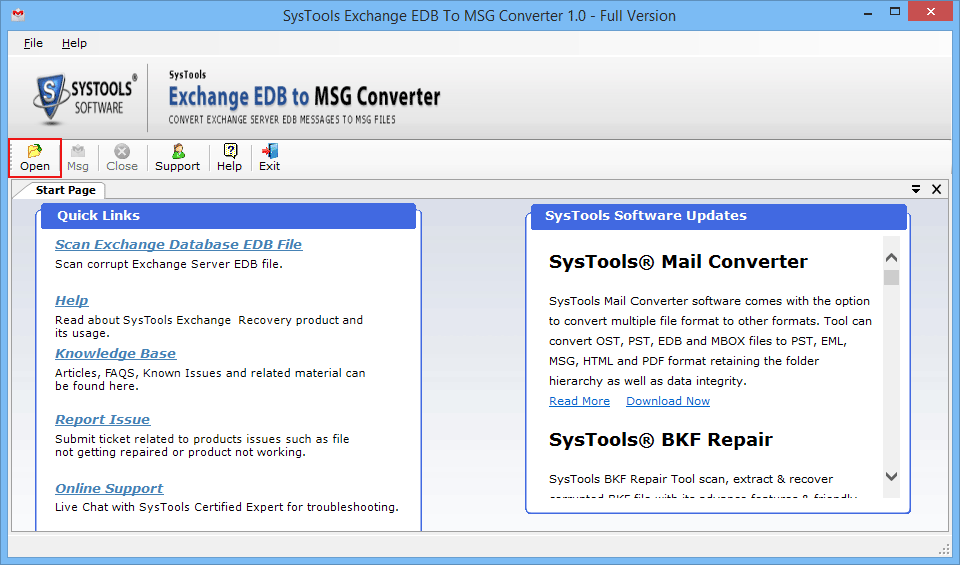Viewport: 960px width, 565px height.
Task: Click the Report Issue link
Action: 102,419
